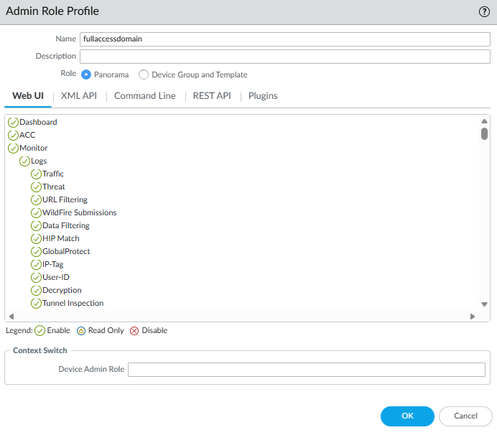497x432 pixels.
Task: Open the help question mark icon
Action: click(484, 12)
